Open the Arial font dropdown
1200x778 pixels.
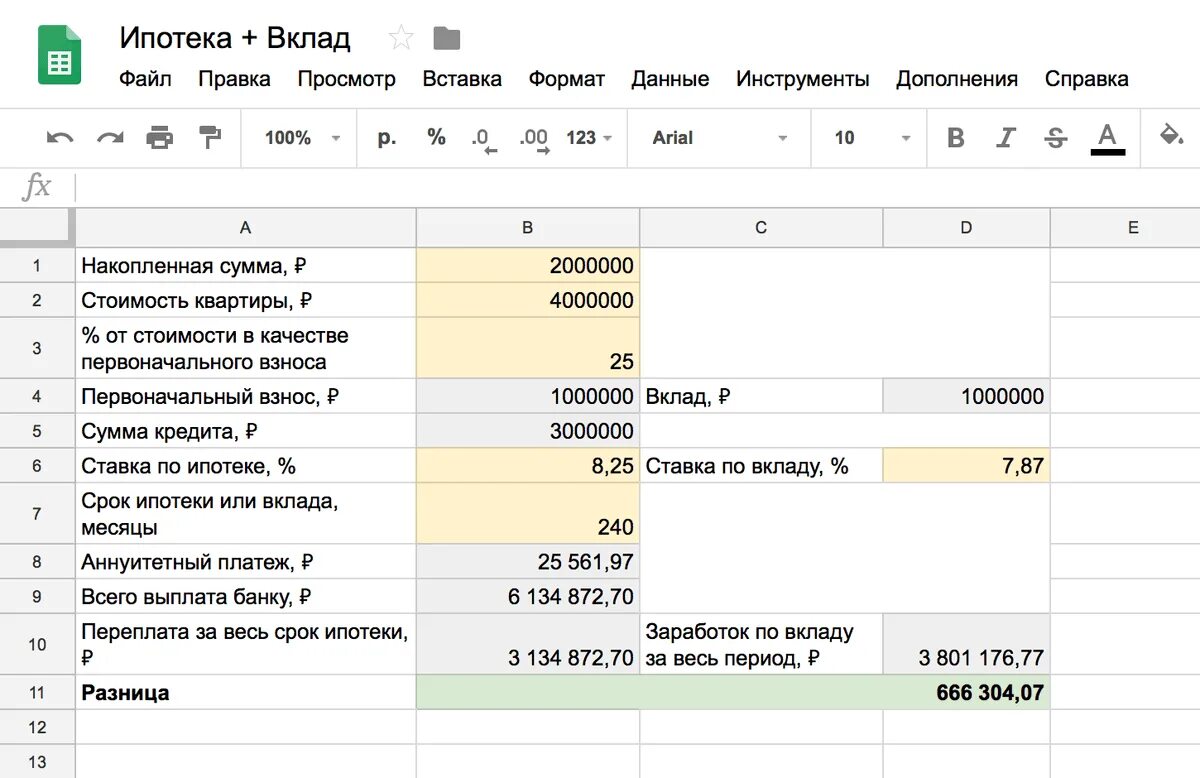pos(720,138)
